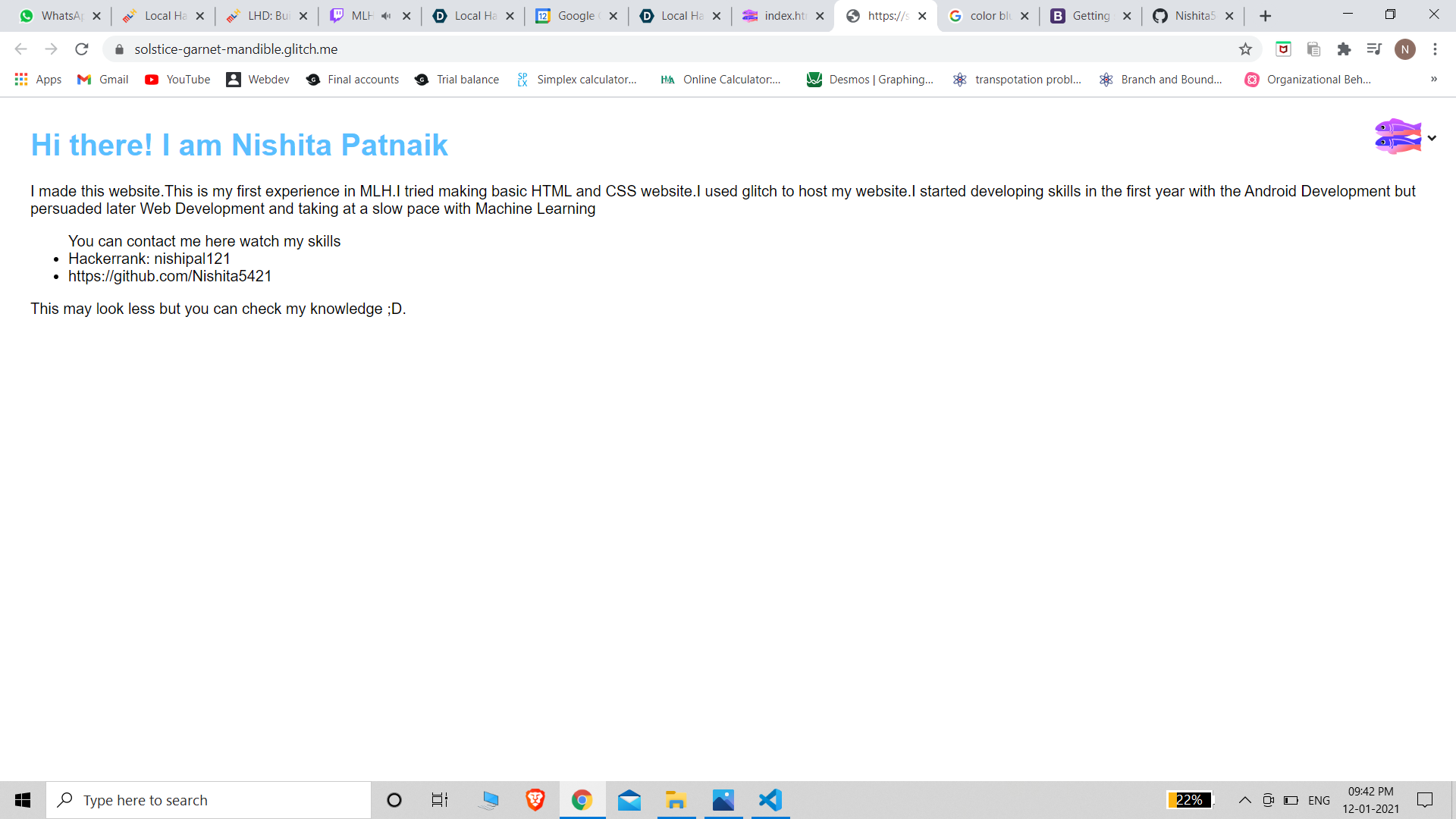Show hidden system tray icons
1456x819 pixels.
pyautogui.click(x=1244, y=800)
